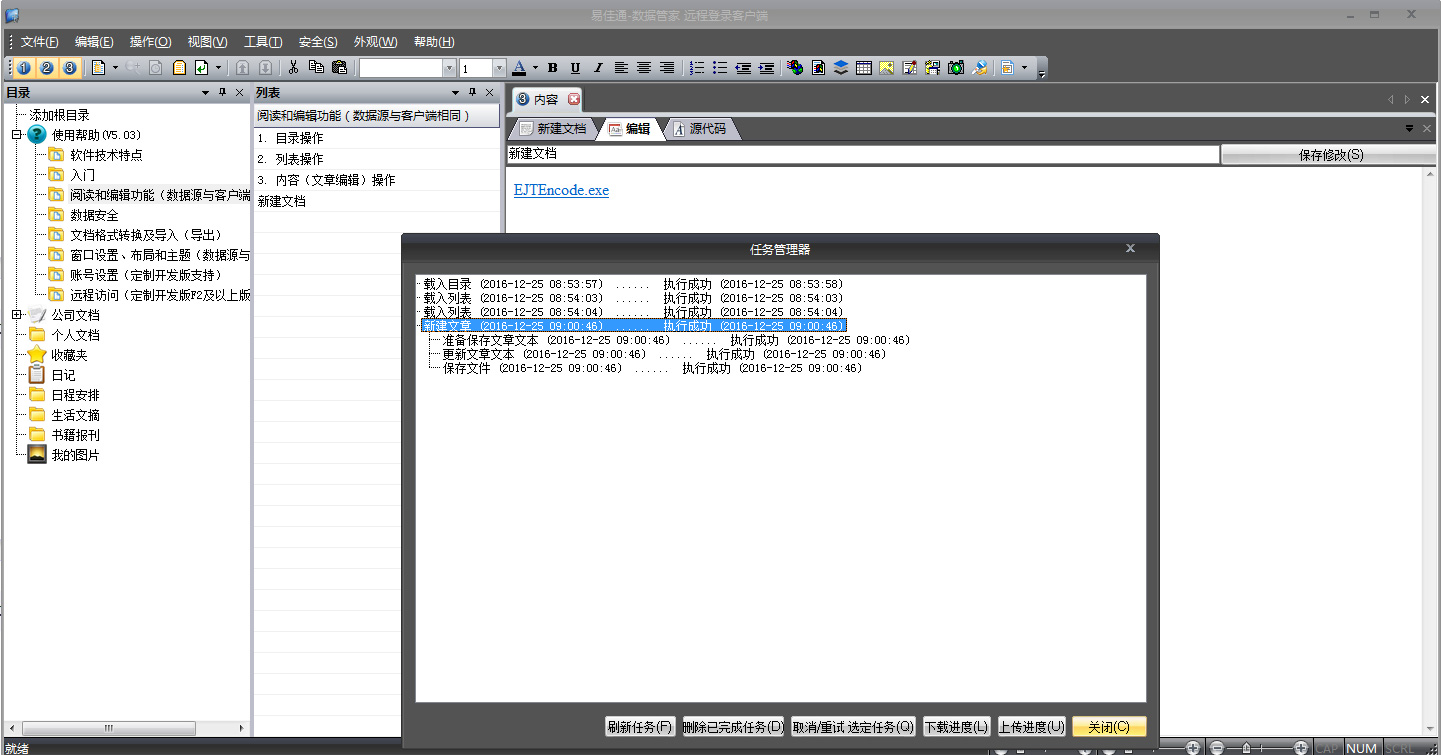Click the Cut scissors icon
1441x755 pixels.
(x=293, y=68)
